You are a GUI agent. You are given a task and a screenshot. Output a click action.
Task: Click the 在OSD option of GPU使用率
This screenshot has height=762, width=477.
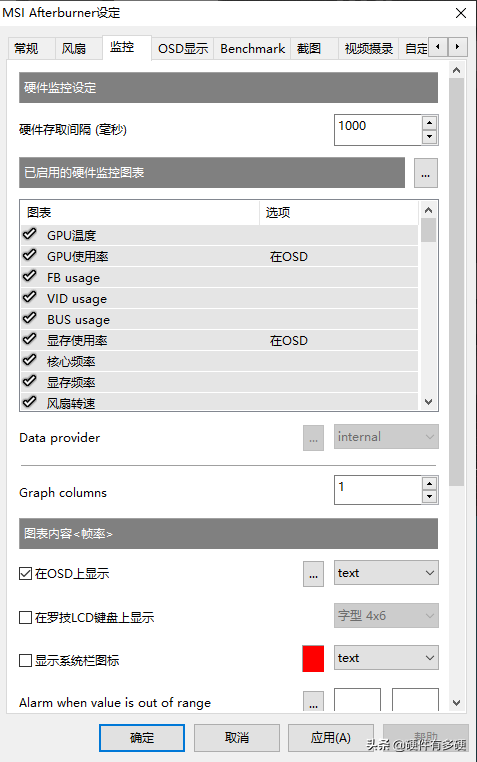coord(289,257)
